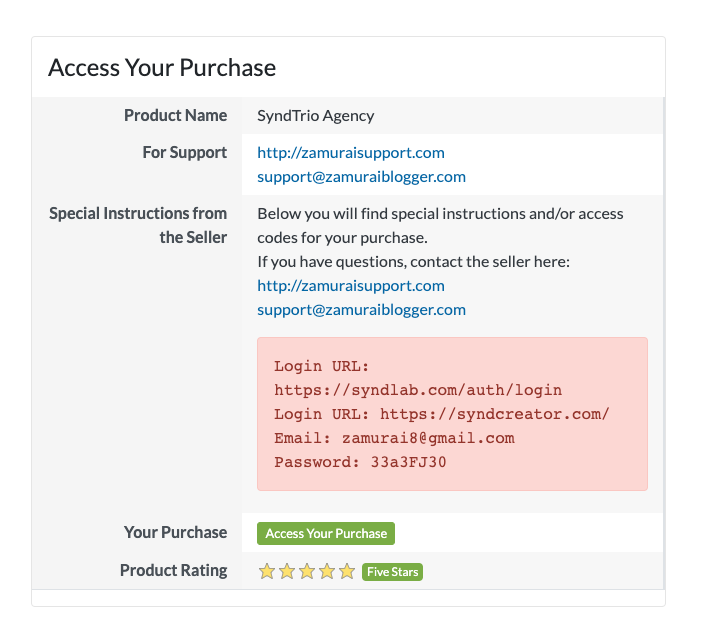Click the Password line in red box
The height and width of the screenshot is (632, 704).
(360, 462)
